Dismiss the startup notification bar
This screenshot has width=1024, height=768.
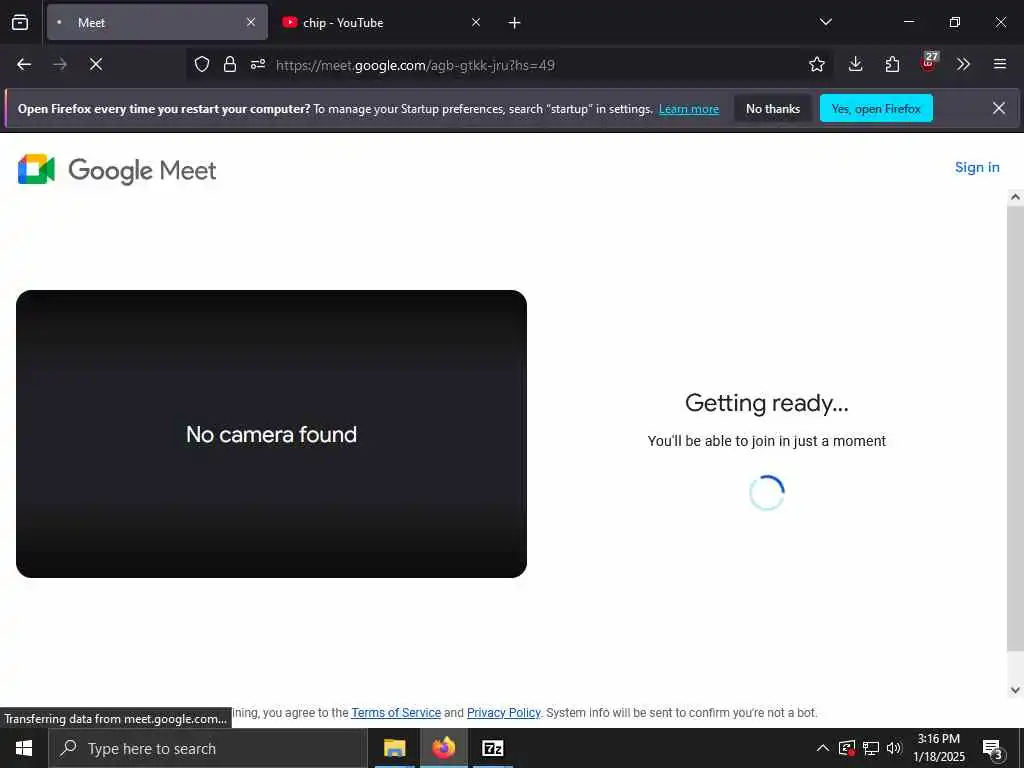(x=999, y=108)
